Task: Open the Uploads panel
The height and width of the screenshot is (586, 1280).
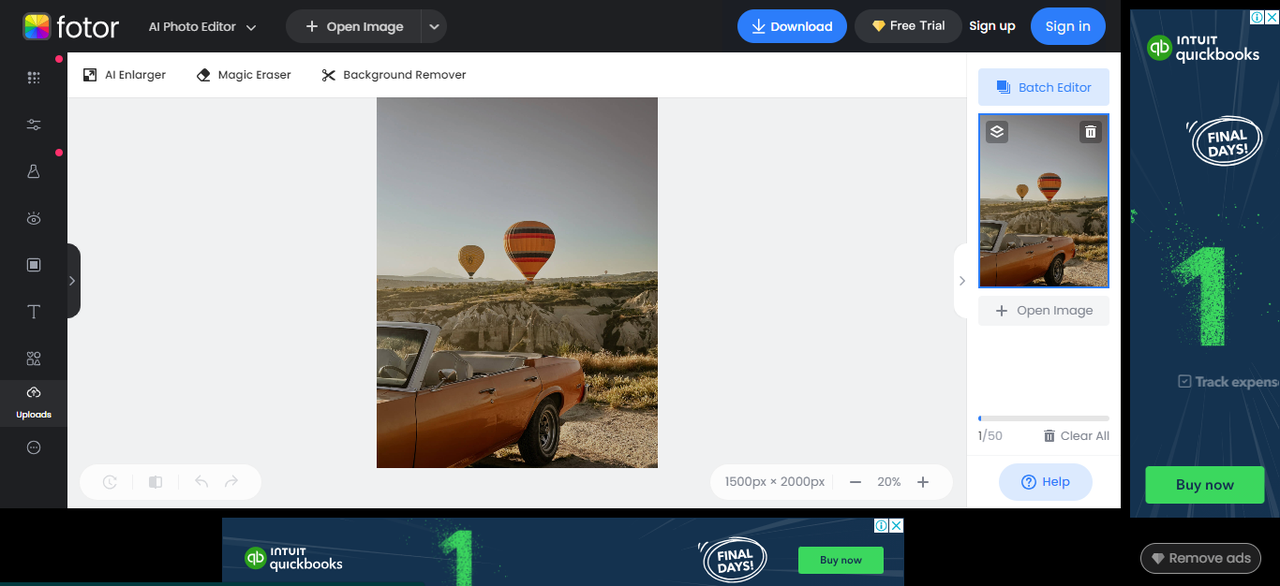Action: point(33,403)
